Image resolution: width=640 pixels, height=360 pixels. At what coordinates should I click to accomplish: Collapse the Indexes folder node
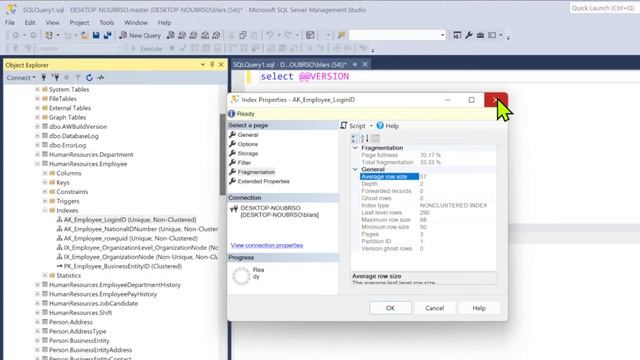[44, 211]
